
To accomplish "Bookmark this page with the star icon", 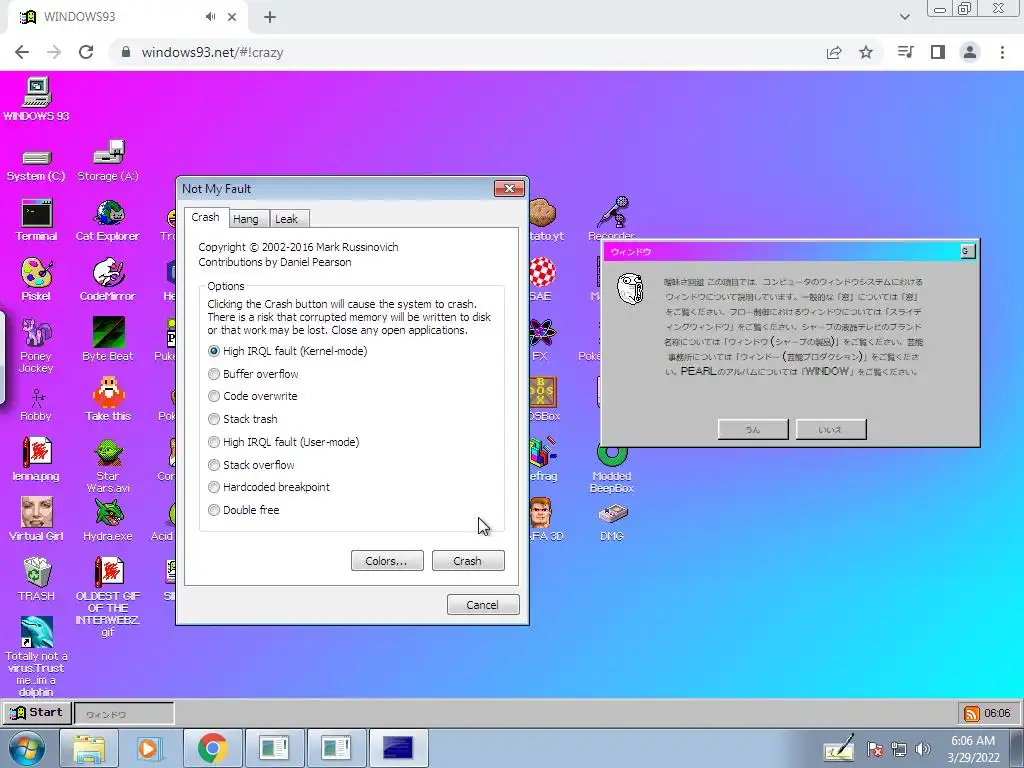I will (866, 52).
